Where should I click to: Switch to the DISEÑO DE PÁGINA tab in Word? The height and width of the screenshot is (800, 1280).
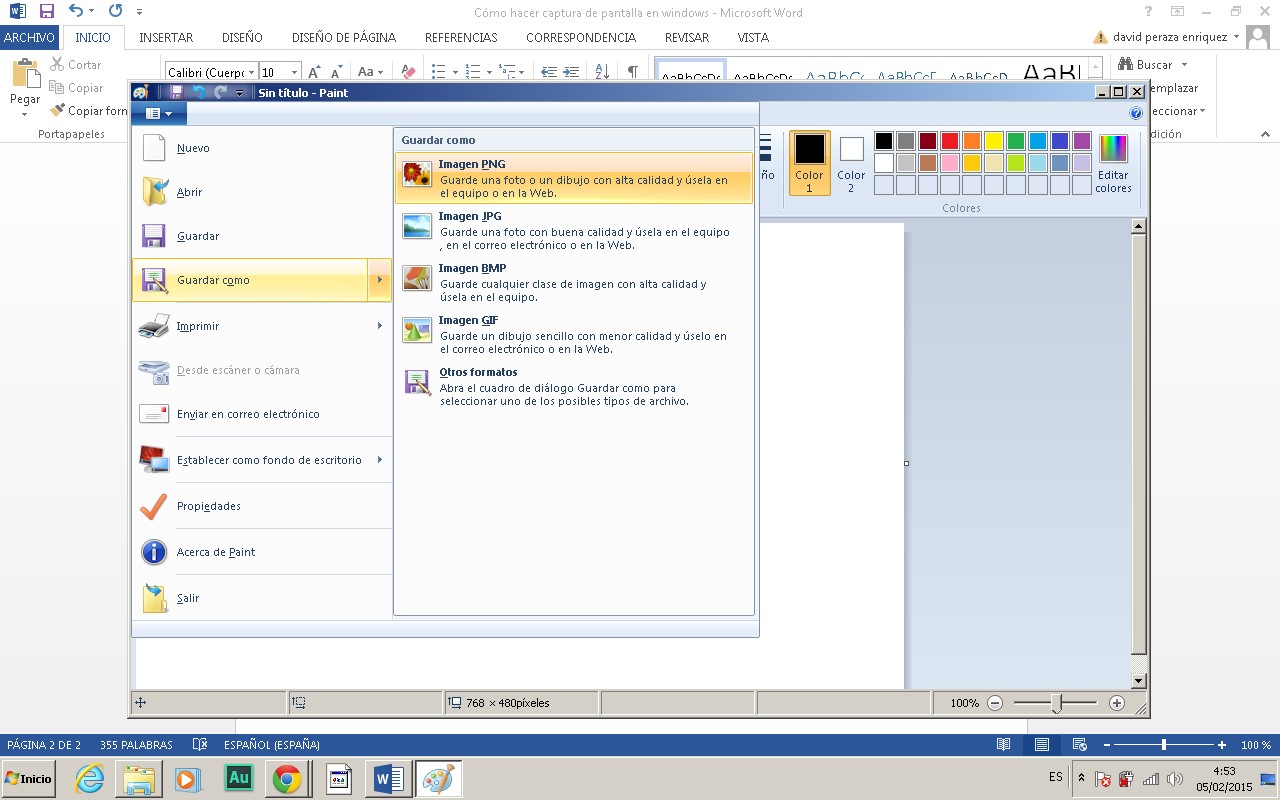click(344, 38)
